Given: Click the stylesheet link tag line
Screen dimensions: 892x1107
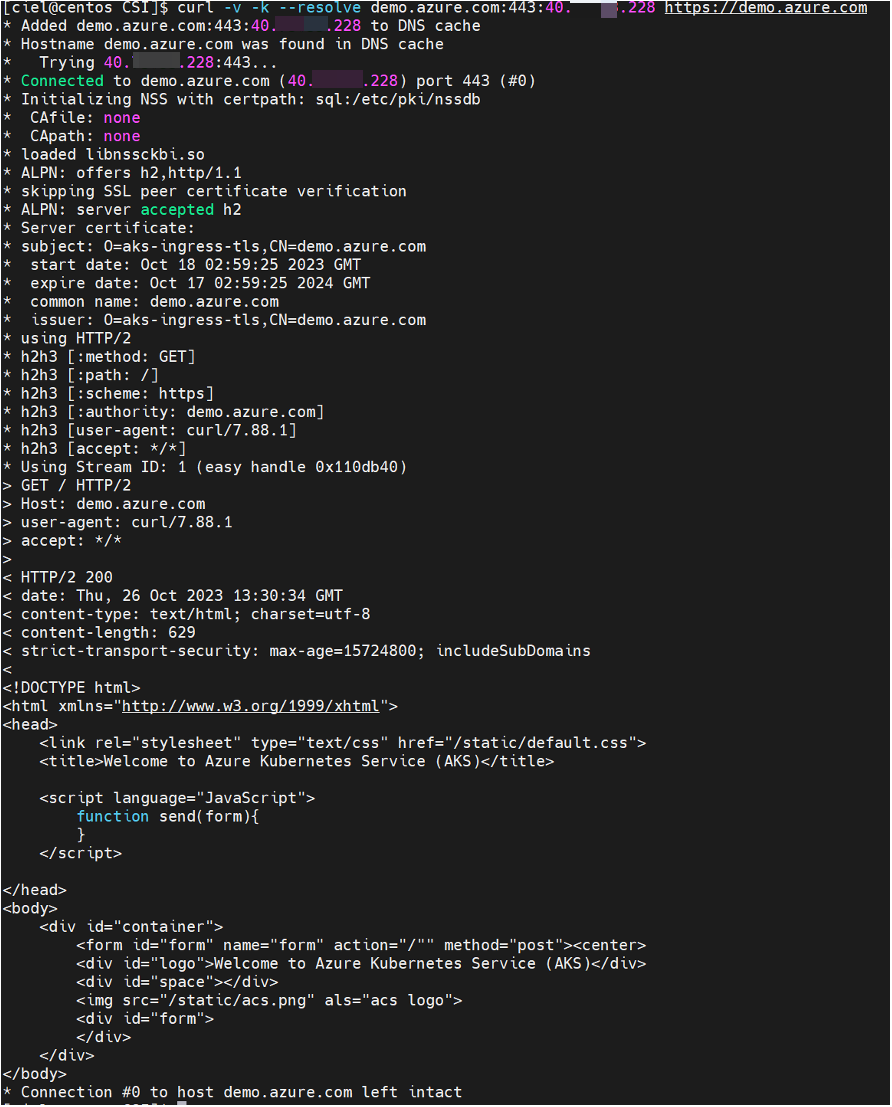Looking at the screenshot, I should (342, 743).
